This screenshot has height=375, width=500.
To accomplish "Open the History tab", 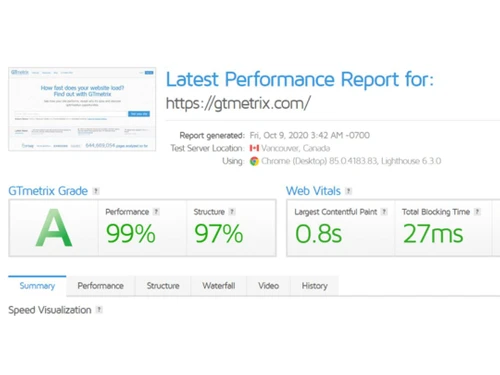I will click(315, 286).
